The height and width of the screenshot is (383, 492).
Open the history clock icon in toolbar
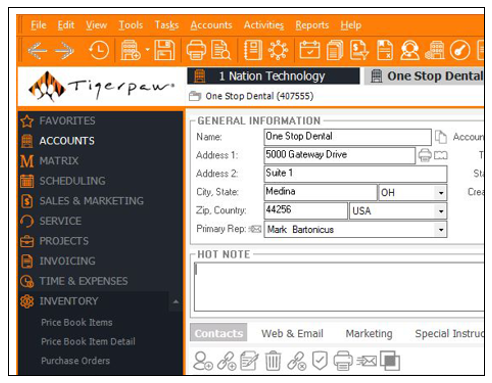[99, 50]
